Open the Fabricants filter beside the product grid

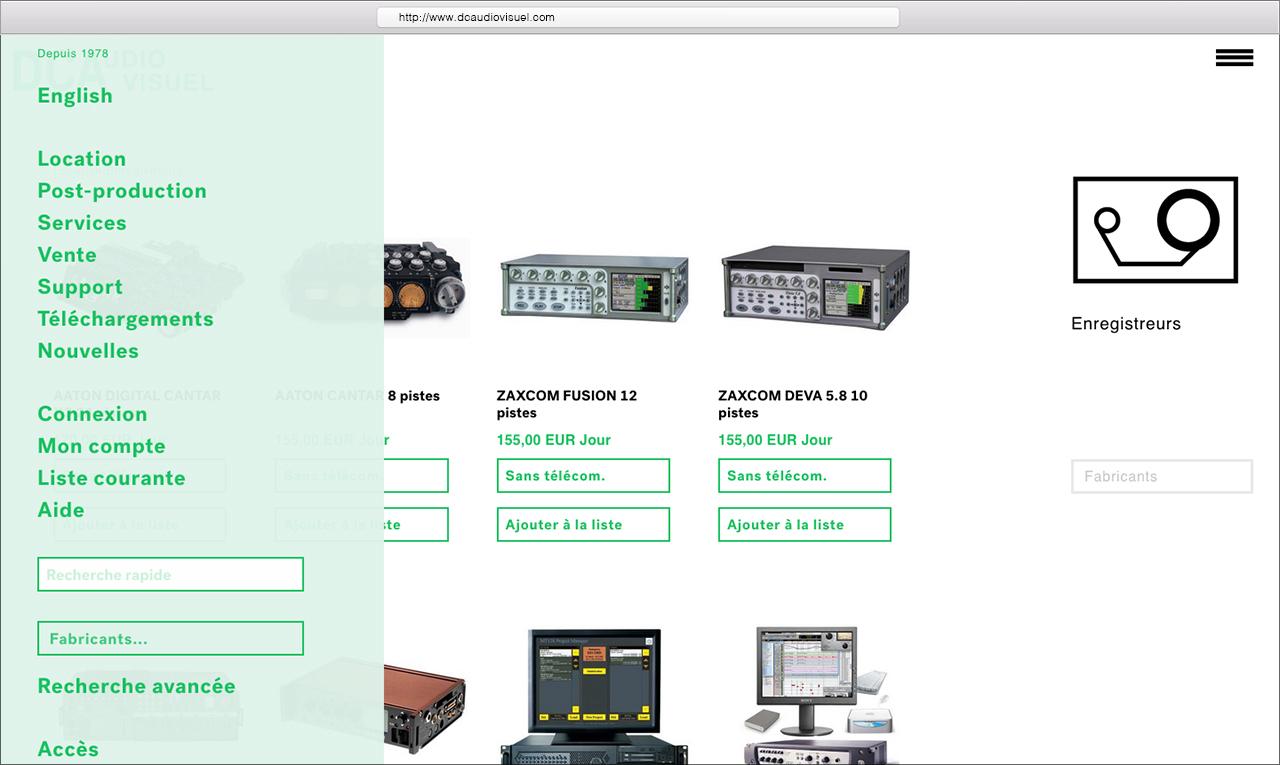[x=1162, y=476]
